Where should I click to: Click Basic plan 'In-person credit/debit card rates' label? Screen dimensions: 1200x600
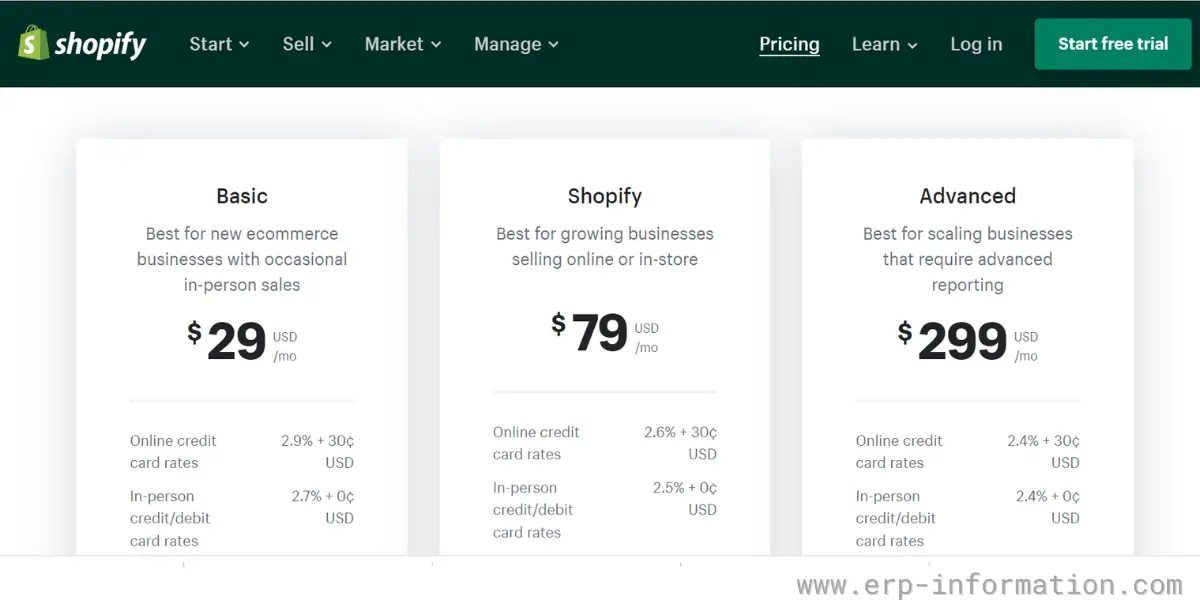point(170,518)
